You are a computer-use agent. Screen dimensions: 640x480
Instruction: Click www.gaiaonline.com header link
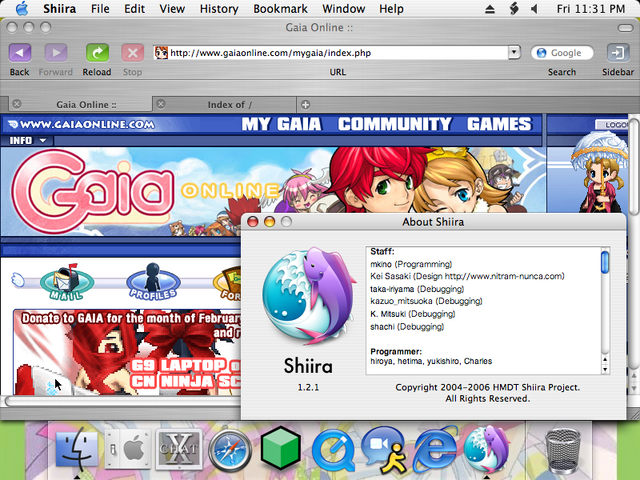click(x=82, y=124)
